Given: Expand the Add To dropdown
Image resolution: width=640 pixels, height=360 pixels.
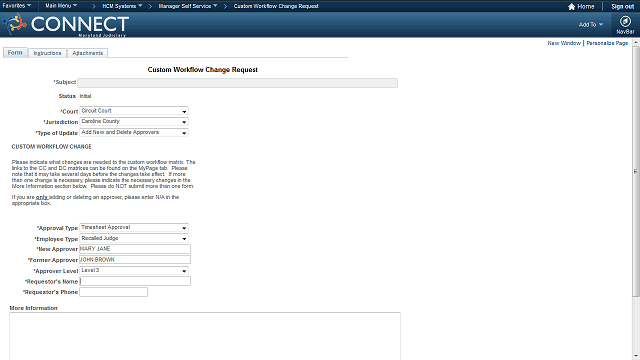Looking at the screenshot, I should pos(591,24).
